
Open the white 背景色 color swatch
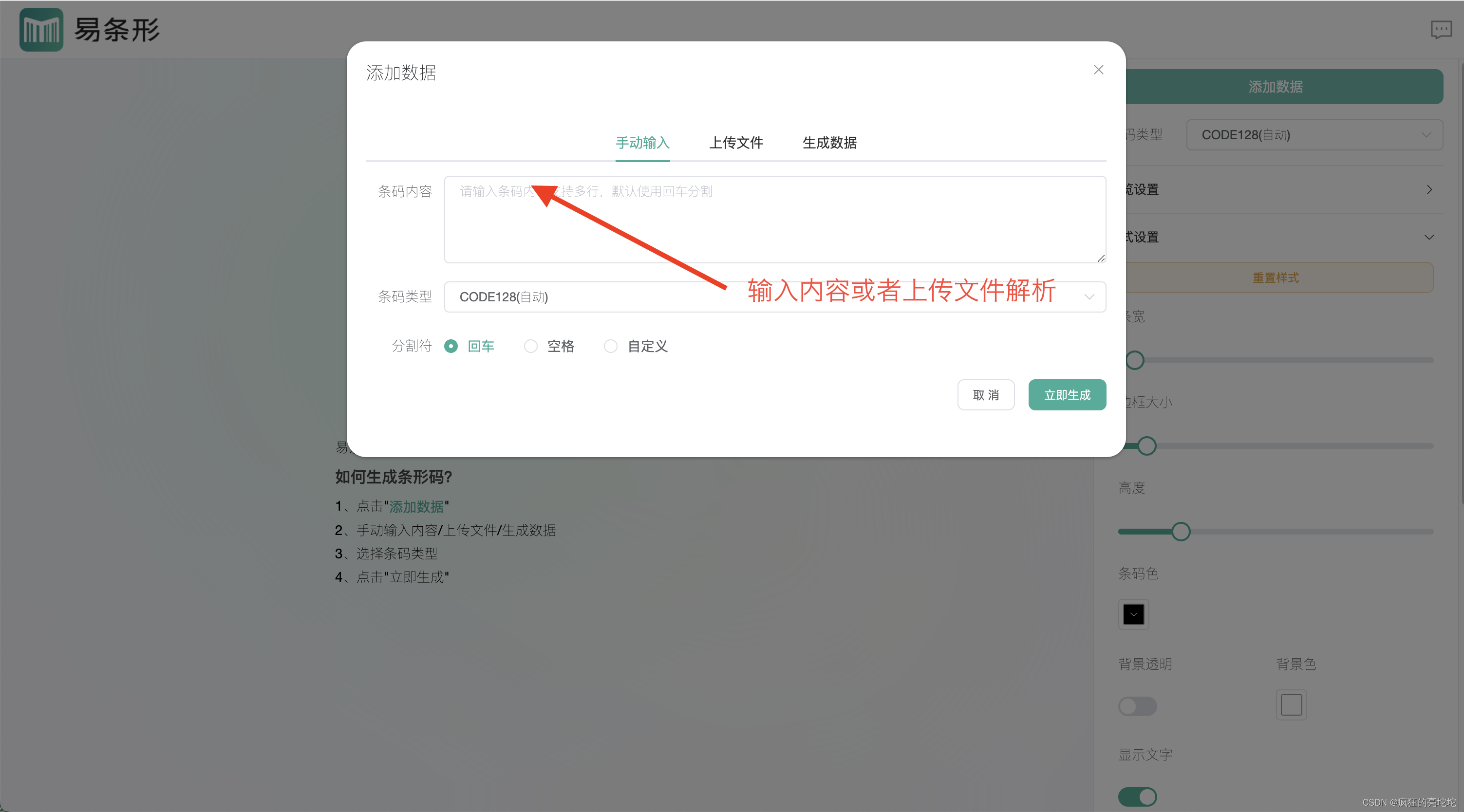pos(1291,705)
